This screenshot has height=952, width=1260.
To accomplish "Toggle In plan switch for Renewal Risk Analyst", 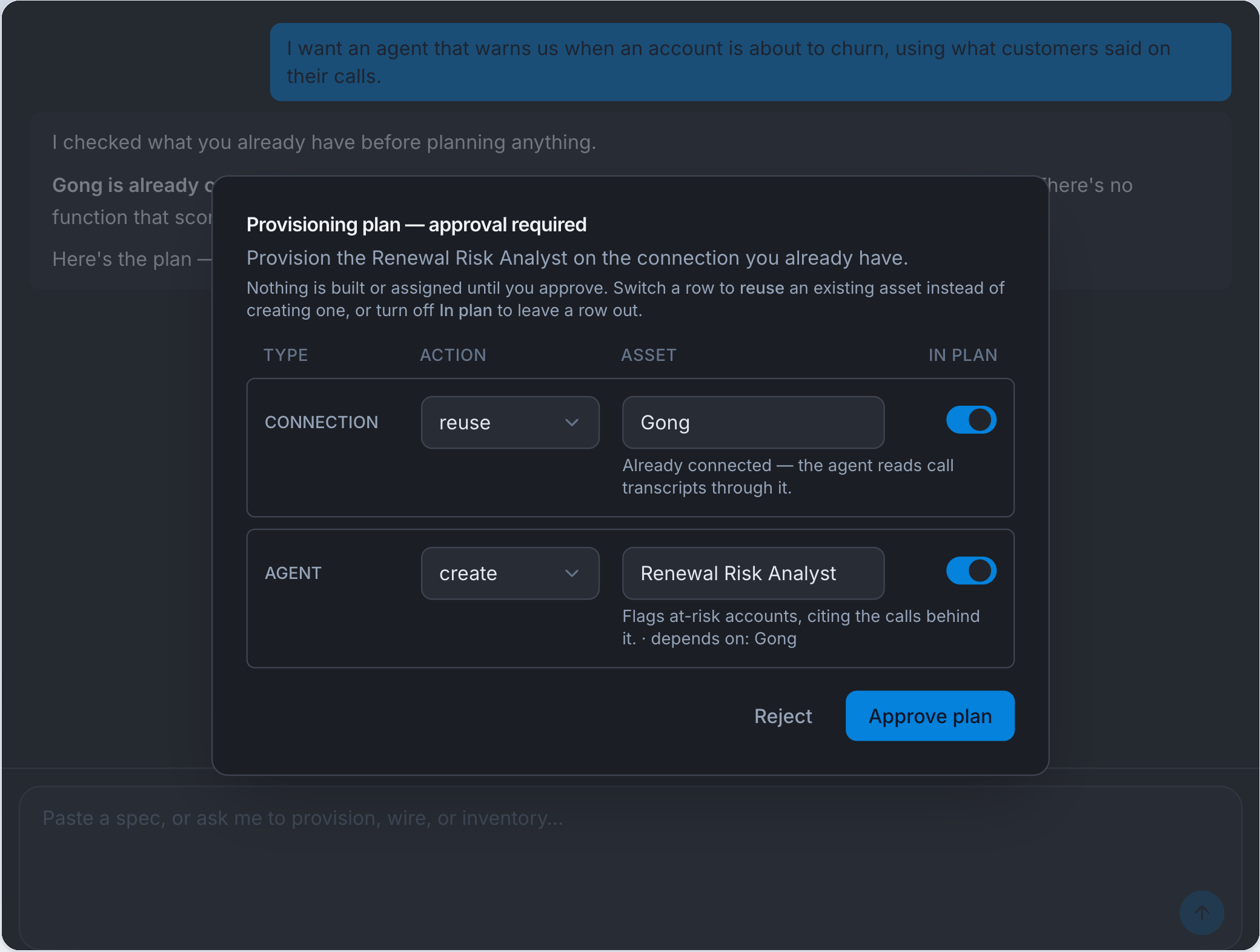I will [x=971, y=570].
